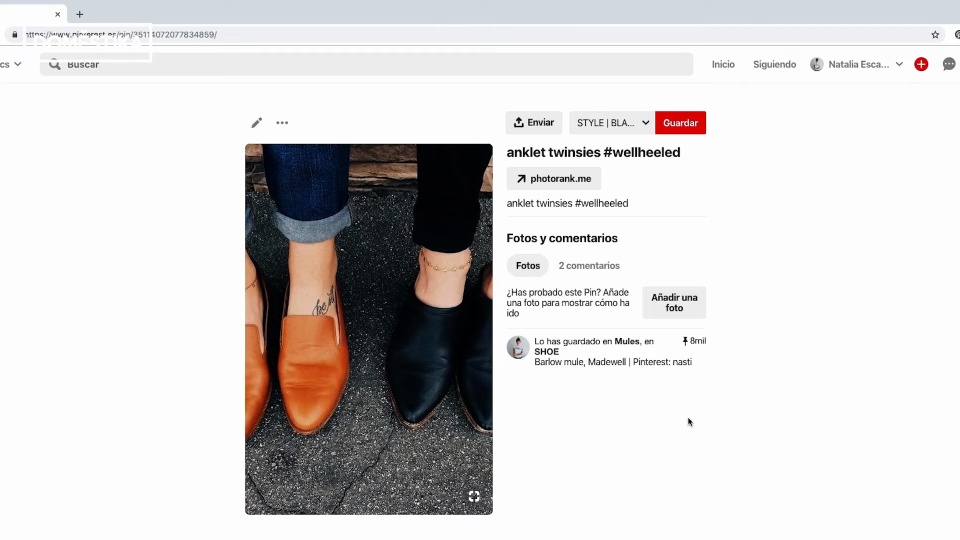
Task: Switch to the 2 comentarios tab
Action: click(589, 266)
